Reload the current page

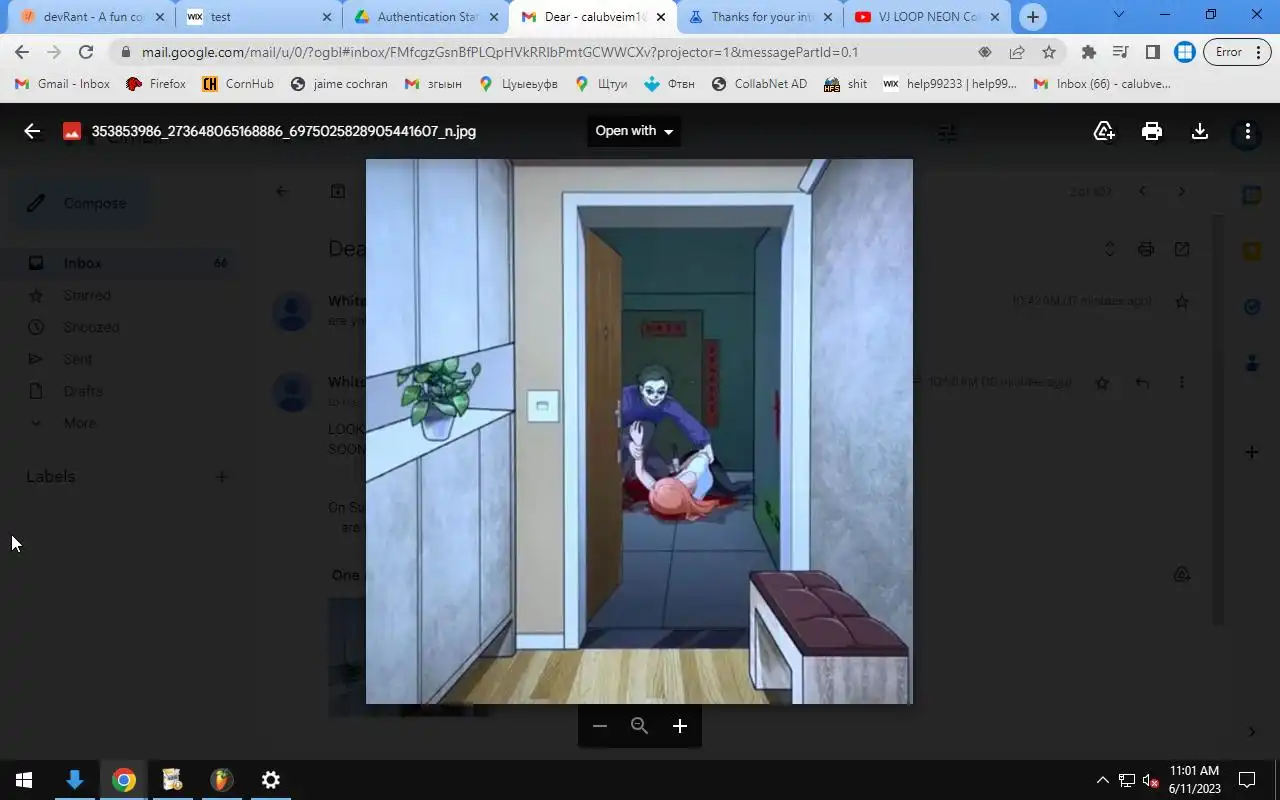pyautogui.click(x=86, y=52)
